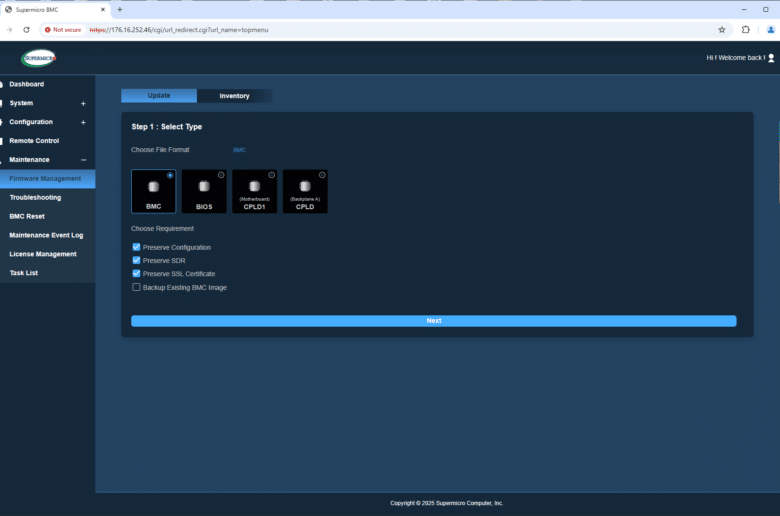Expand the System menu plus sign
This screenshot has height=516, width=780.
(x=83, y=103)
